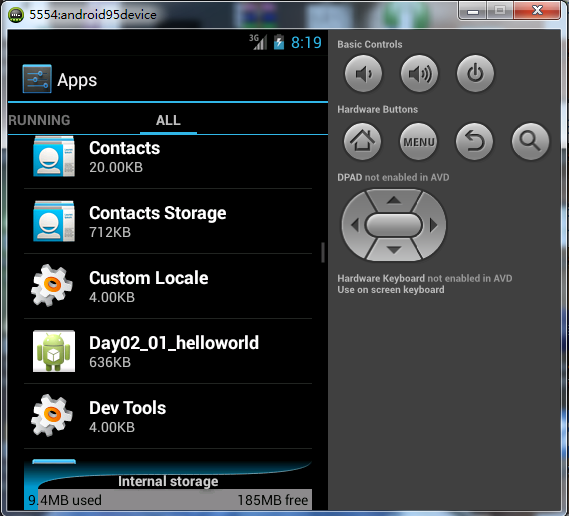Click the DPAD up arrow
The image size is (569, 516).
tap(394, 200)
